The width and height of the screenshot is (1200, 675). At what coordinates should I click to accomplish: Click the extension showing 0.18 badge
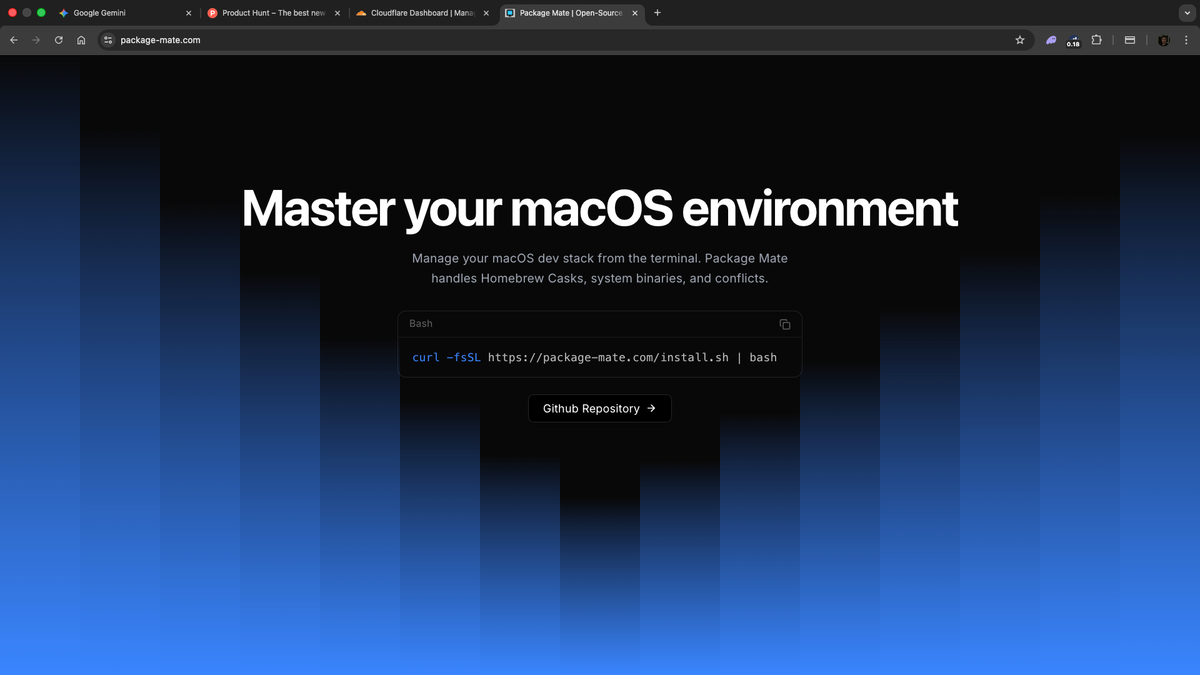point(1073,40)
